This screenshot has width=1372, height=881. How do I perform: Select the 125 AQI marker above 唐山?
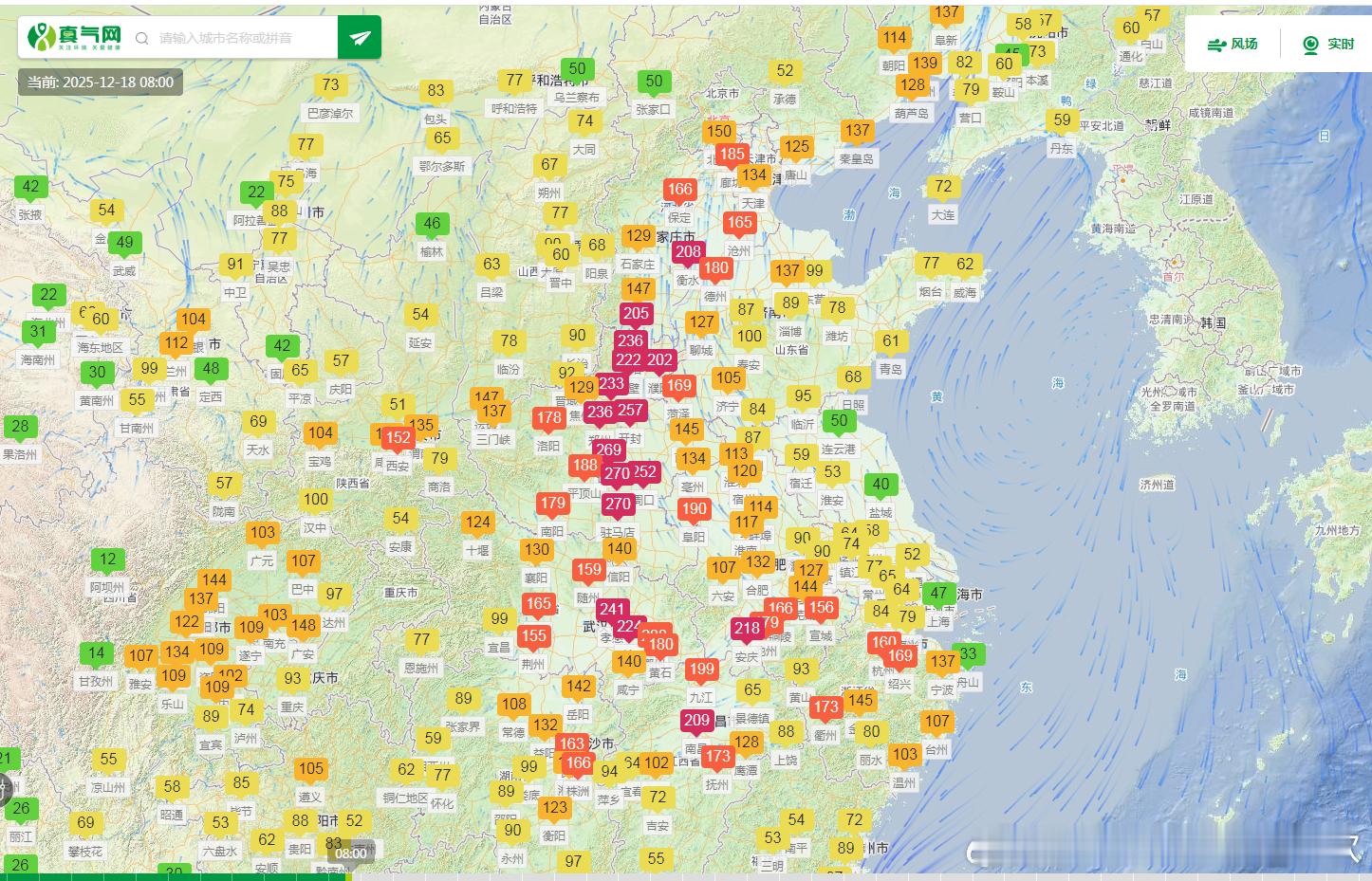tap(796, 147)
